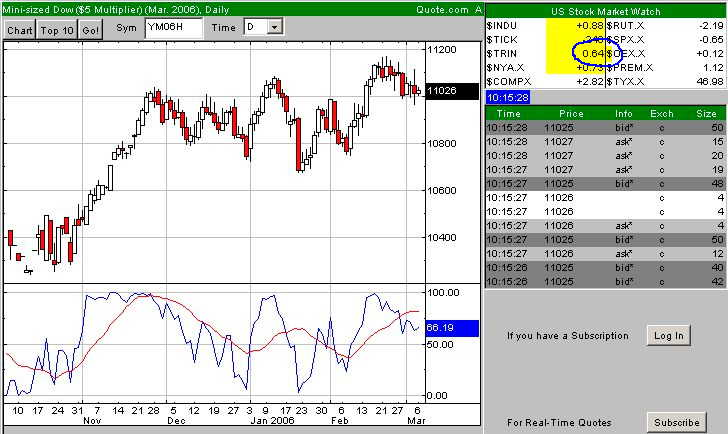Click the 10800 price axis label
The image size is (728, 434).
[x=442, y=143]
